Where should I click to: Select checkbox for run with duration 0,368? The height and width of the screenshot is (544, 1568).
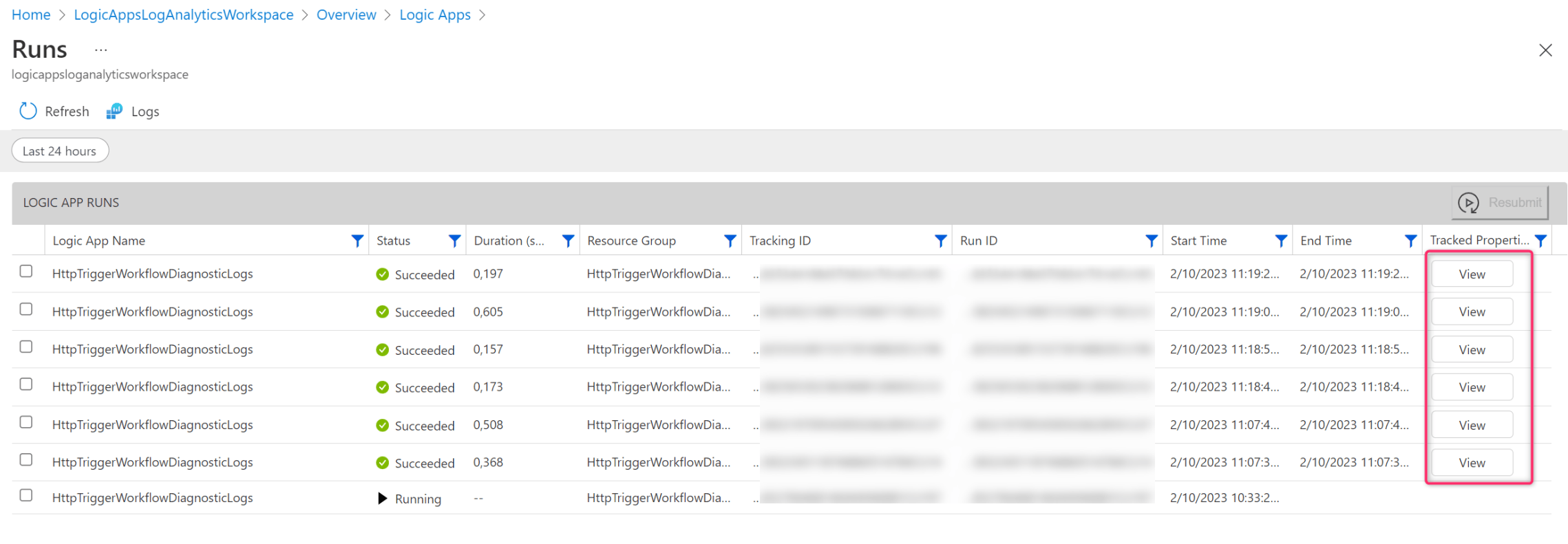26,459
